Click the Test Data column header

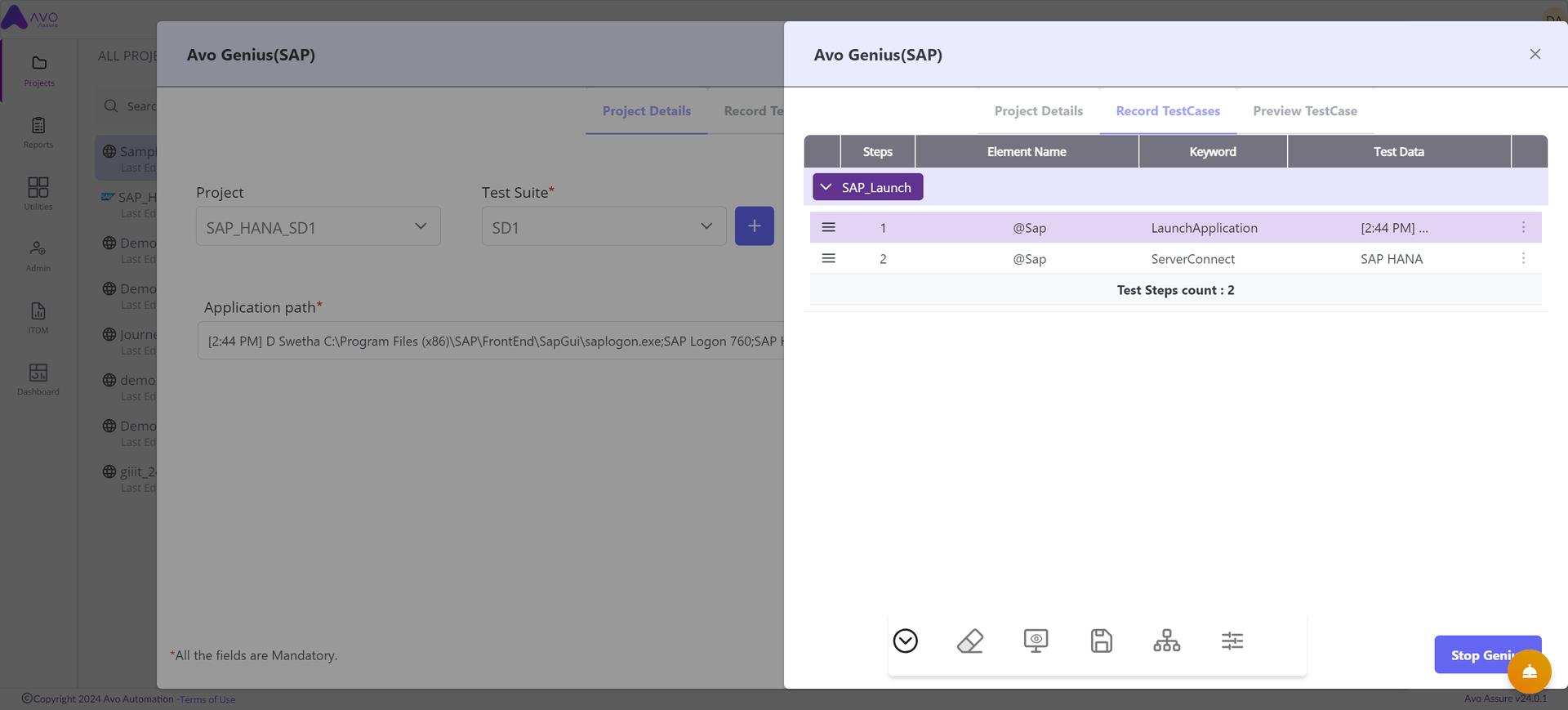tap(1399, 152)
